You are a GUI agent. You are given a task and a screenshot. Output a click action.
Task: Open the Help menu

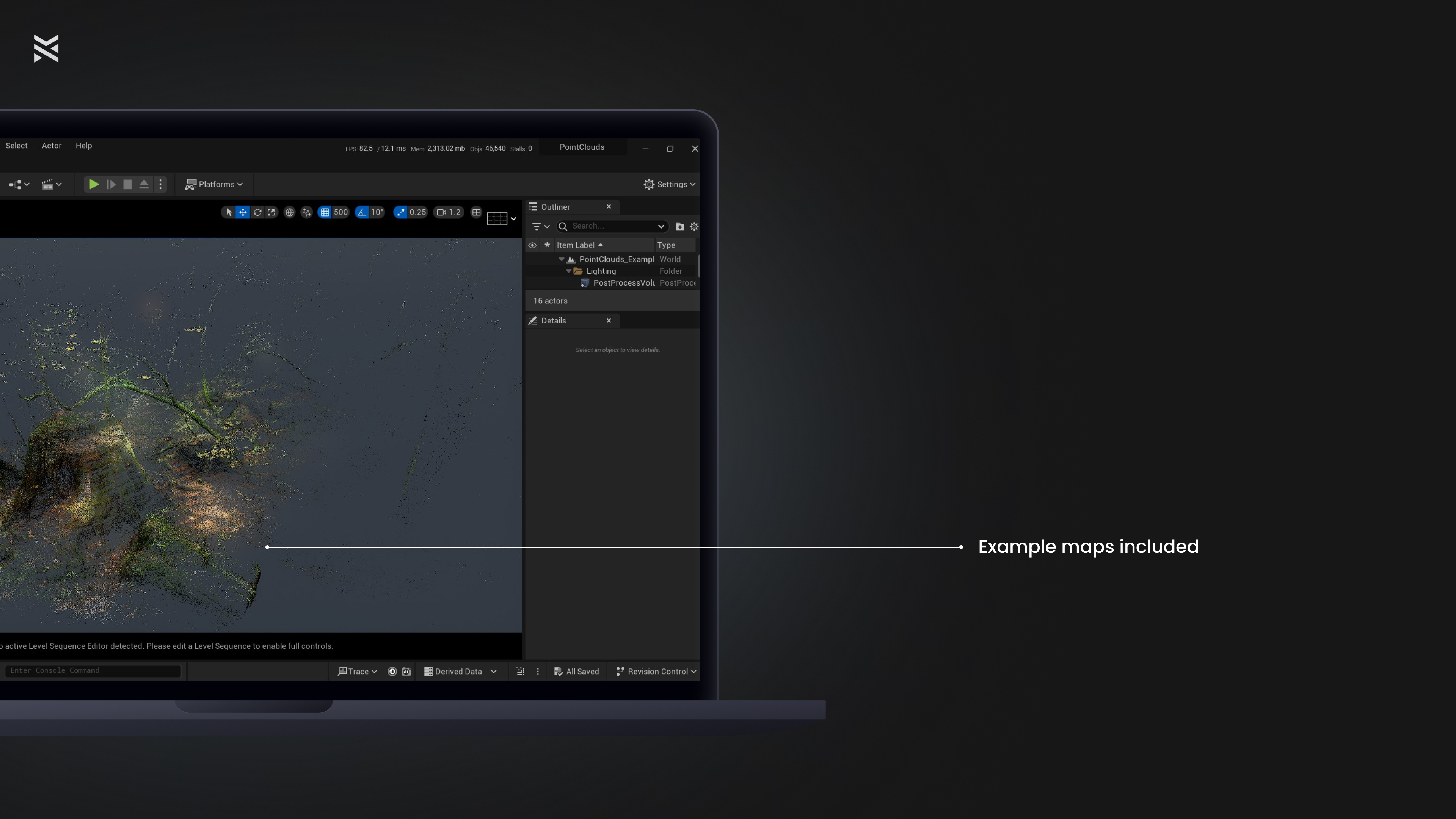(84, 146)
